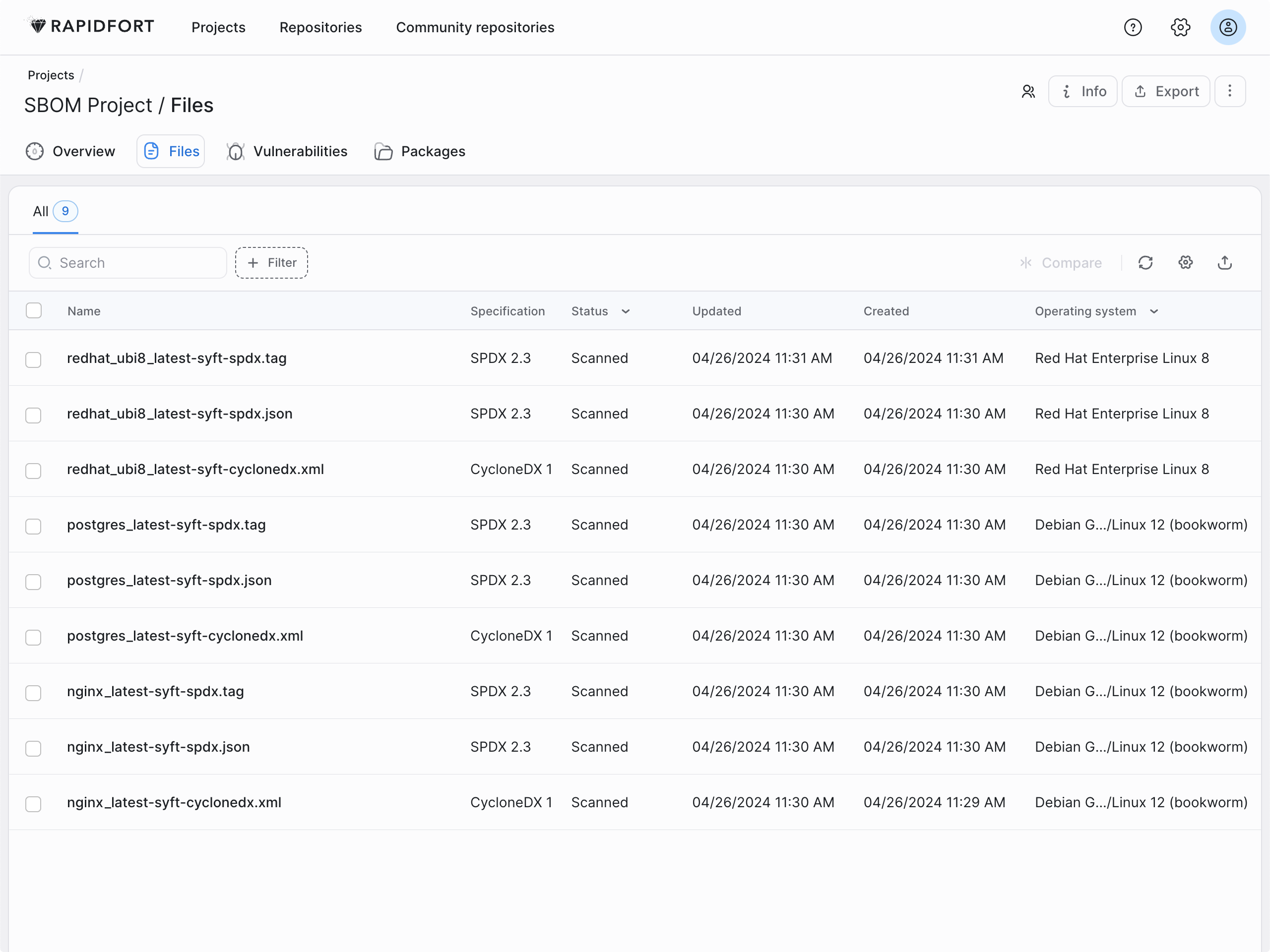Open nginx_latest-syft-cyclonedx.xml file
1270x952 pixels.
click(174, 803)
